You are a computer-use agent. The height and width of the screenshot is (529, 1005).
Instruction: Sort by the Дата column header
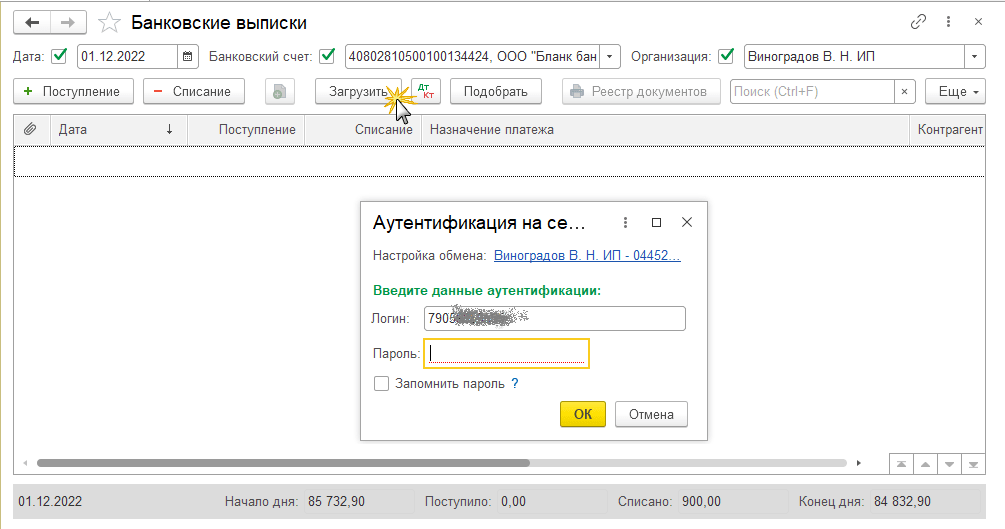point(119,130)
